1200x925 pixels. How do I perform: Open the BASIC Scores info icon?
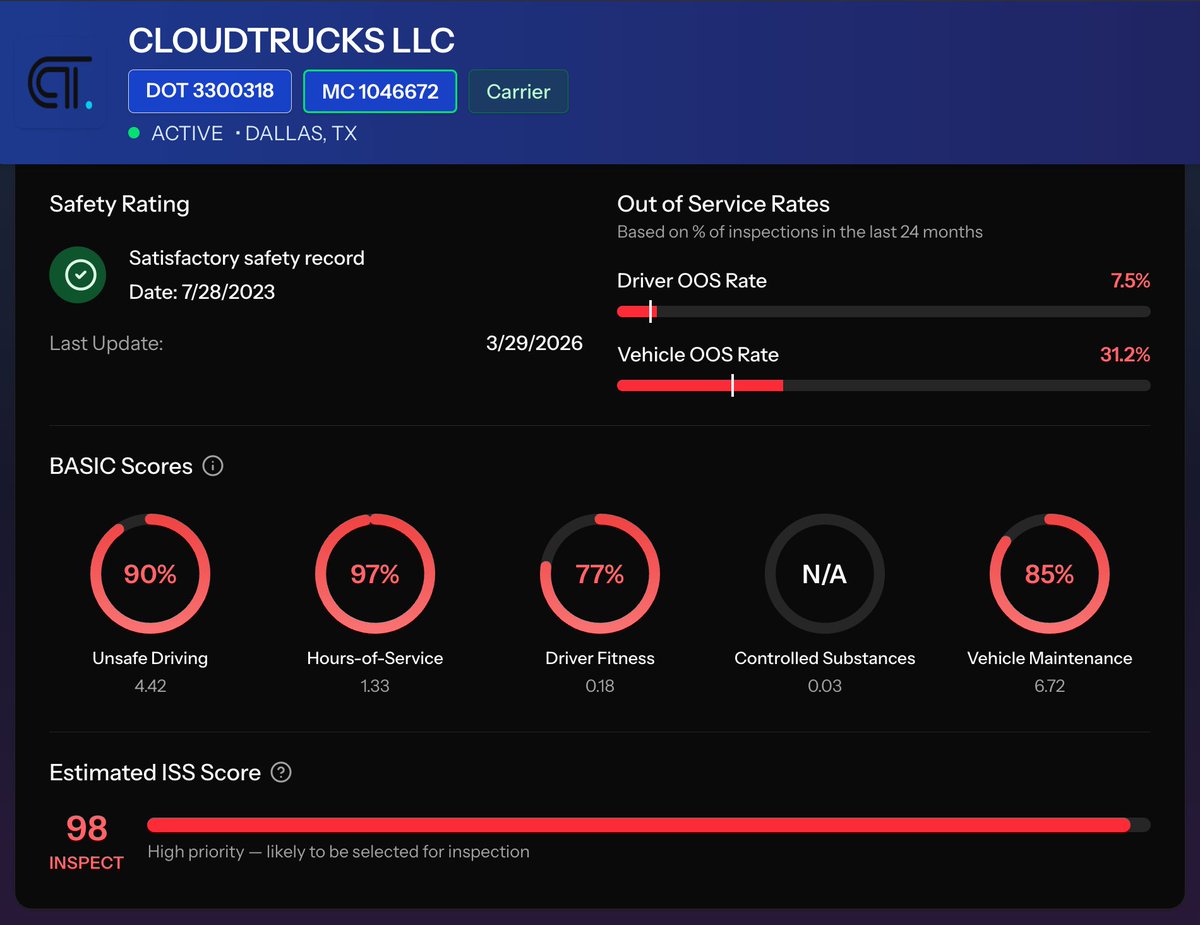213,466
